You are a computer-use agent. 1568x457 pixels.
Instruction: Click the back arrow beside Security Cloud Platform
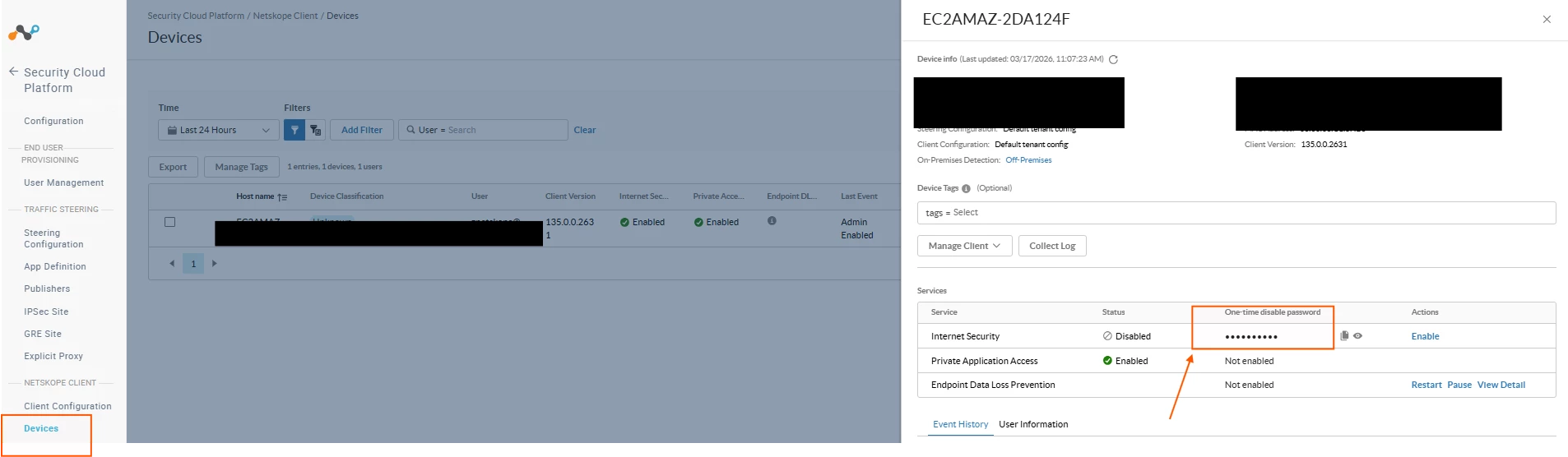[13, 72]
